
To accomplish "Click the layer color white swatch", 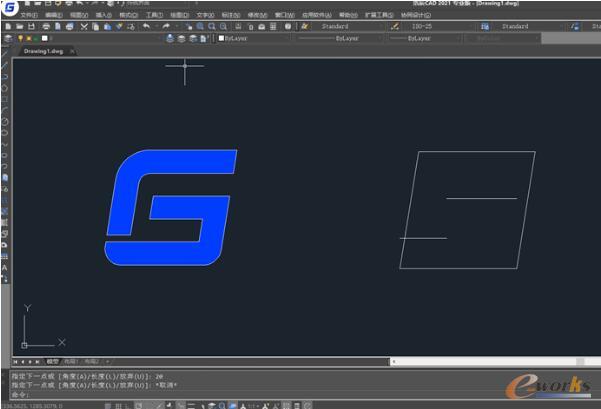I will 44,38.
